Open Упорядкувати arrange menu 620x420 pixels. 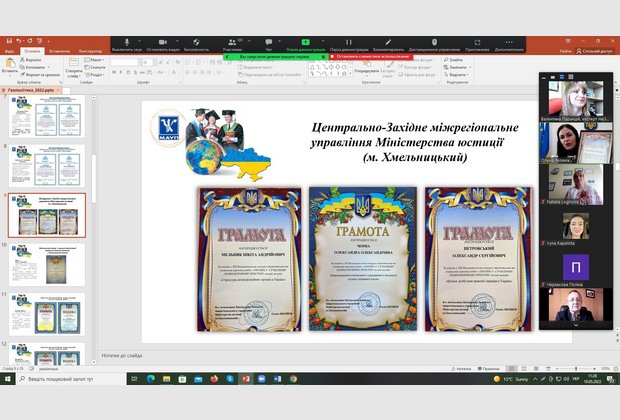click(367, 67)
